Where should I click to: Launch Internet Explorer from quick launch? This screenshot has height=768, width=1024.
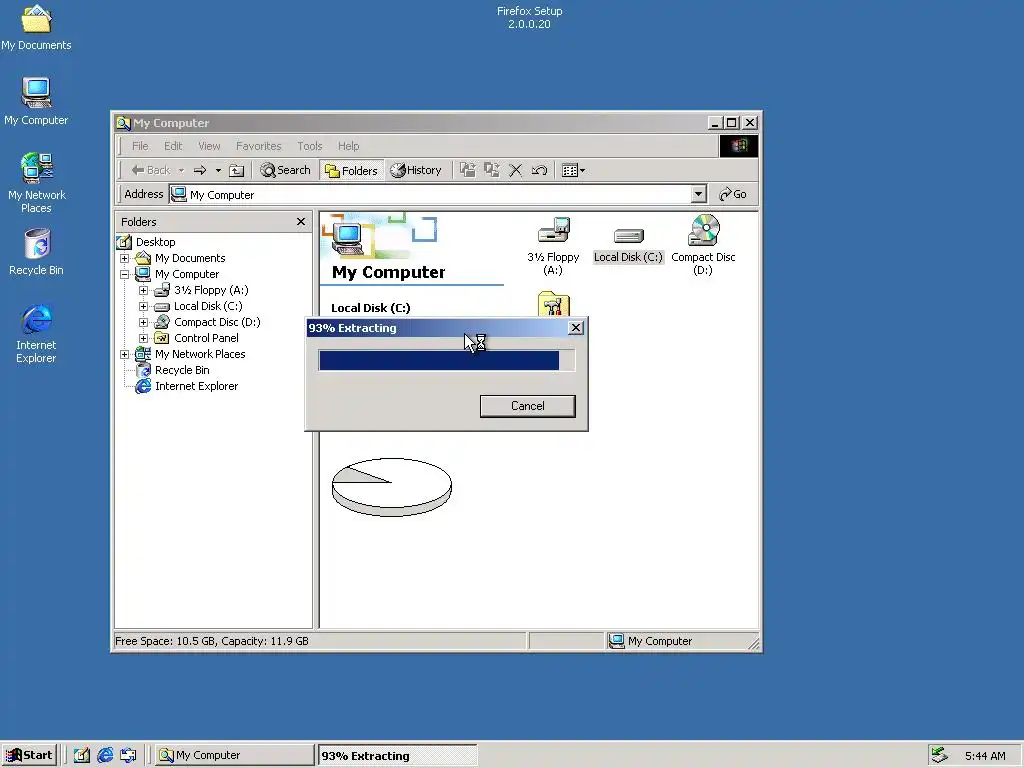click(x=105, y=756)
